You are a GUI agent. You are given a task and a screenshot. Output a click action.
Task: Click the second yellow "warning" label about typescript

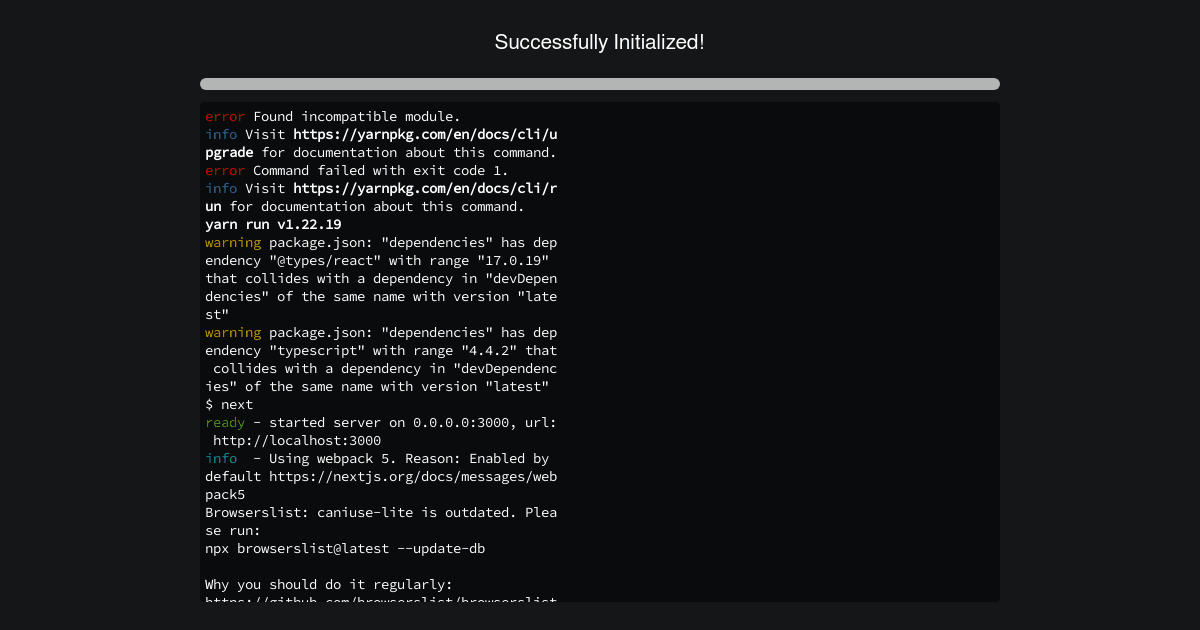(x=233, y=332)
